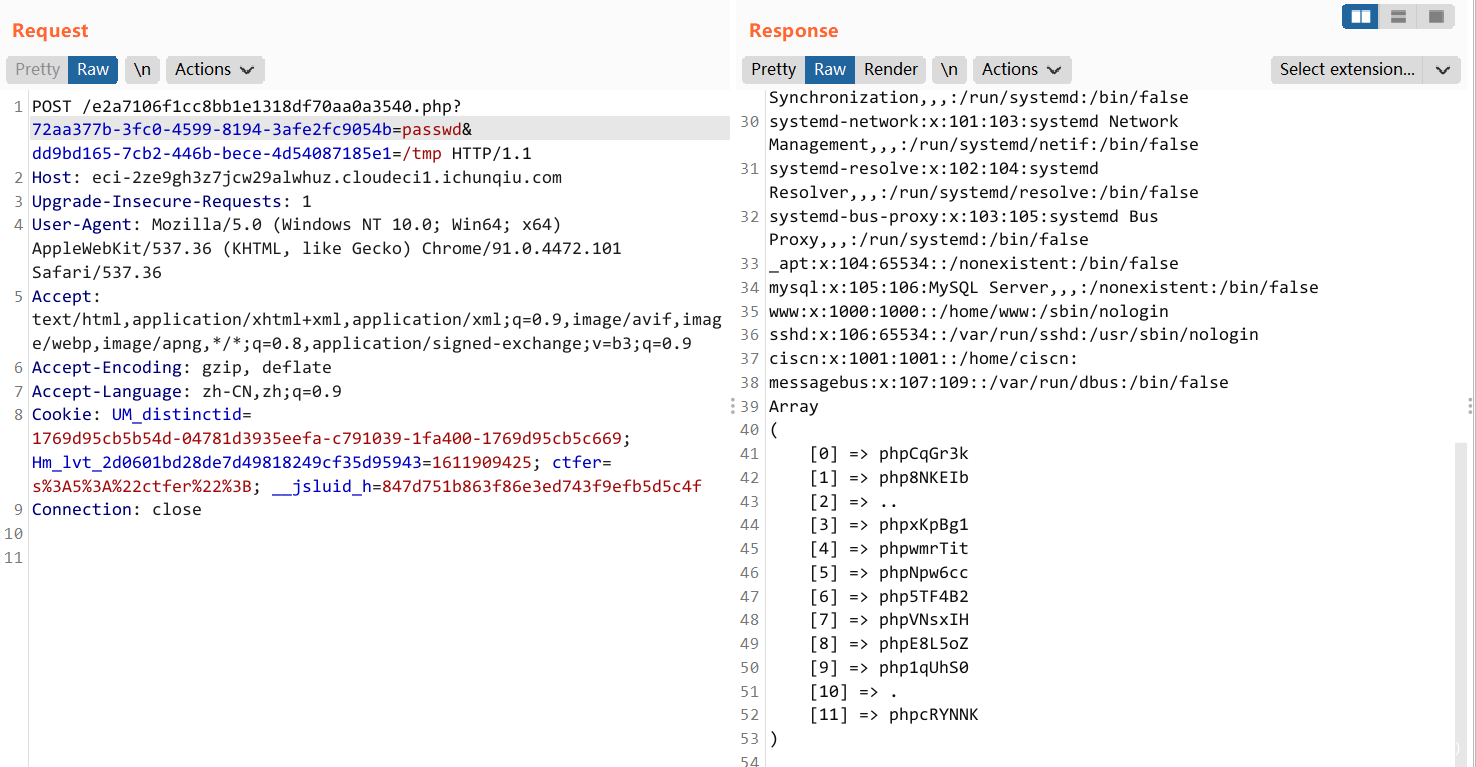Click the Response panel title
This screenshot has width=1476, height=767.
point(794,30)
